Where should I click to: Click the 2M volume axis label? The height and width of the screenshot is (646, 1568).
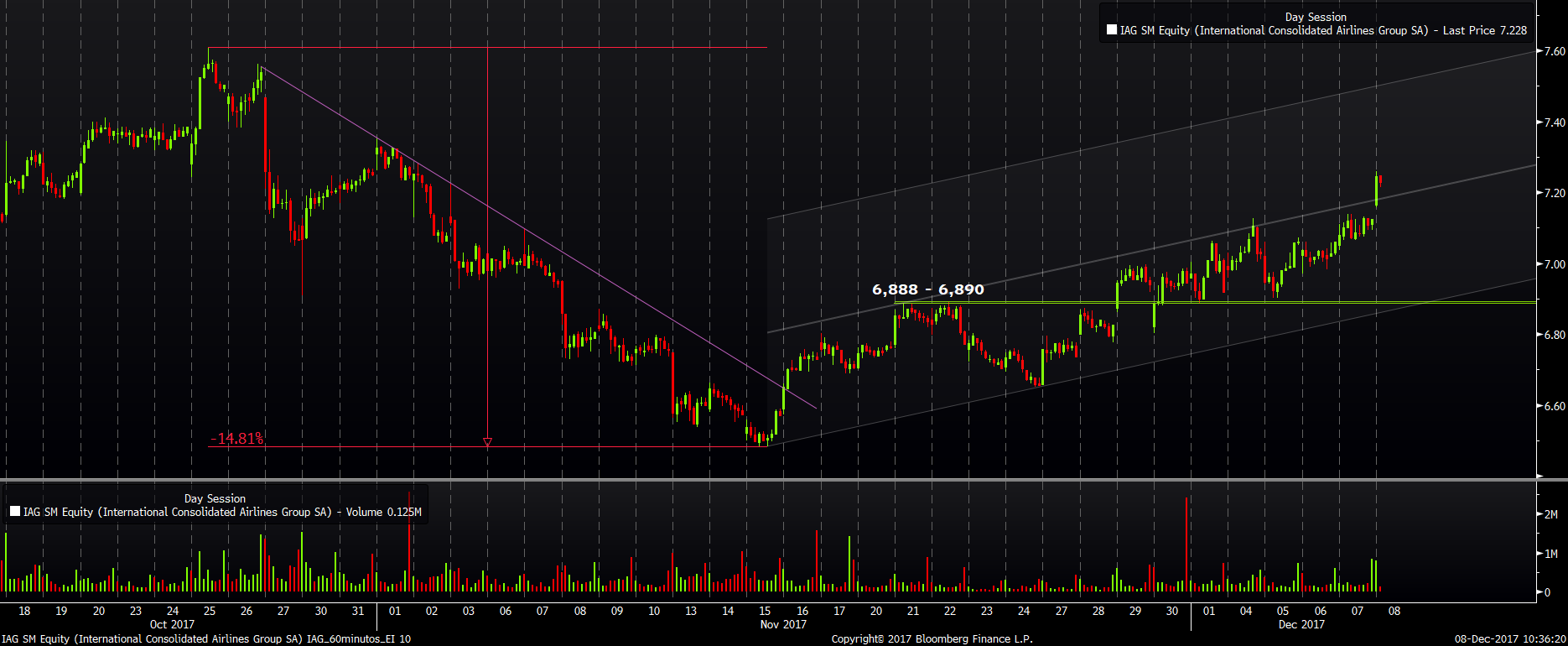click(1551, 514)
